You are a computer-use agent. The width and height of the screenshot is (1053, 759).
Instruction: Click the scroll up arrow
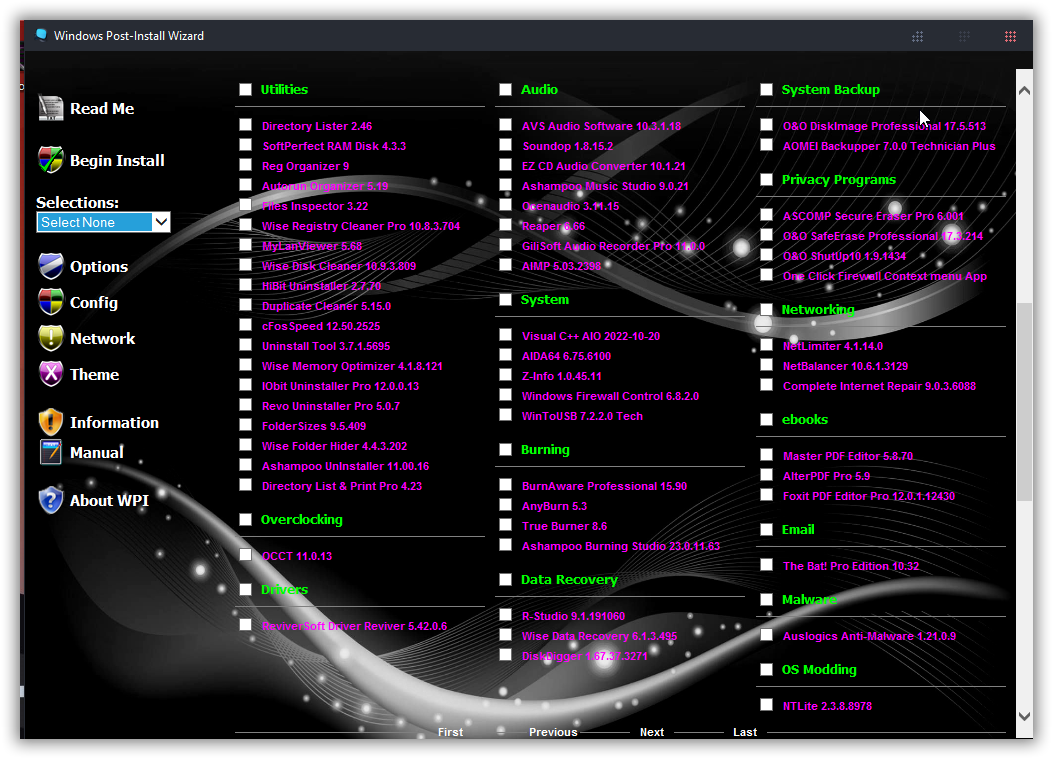1024,90
